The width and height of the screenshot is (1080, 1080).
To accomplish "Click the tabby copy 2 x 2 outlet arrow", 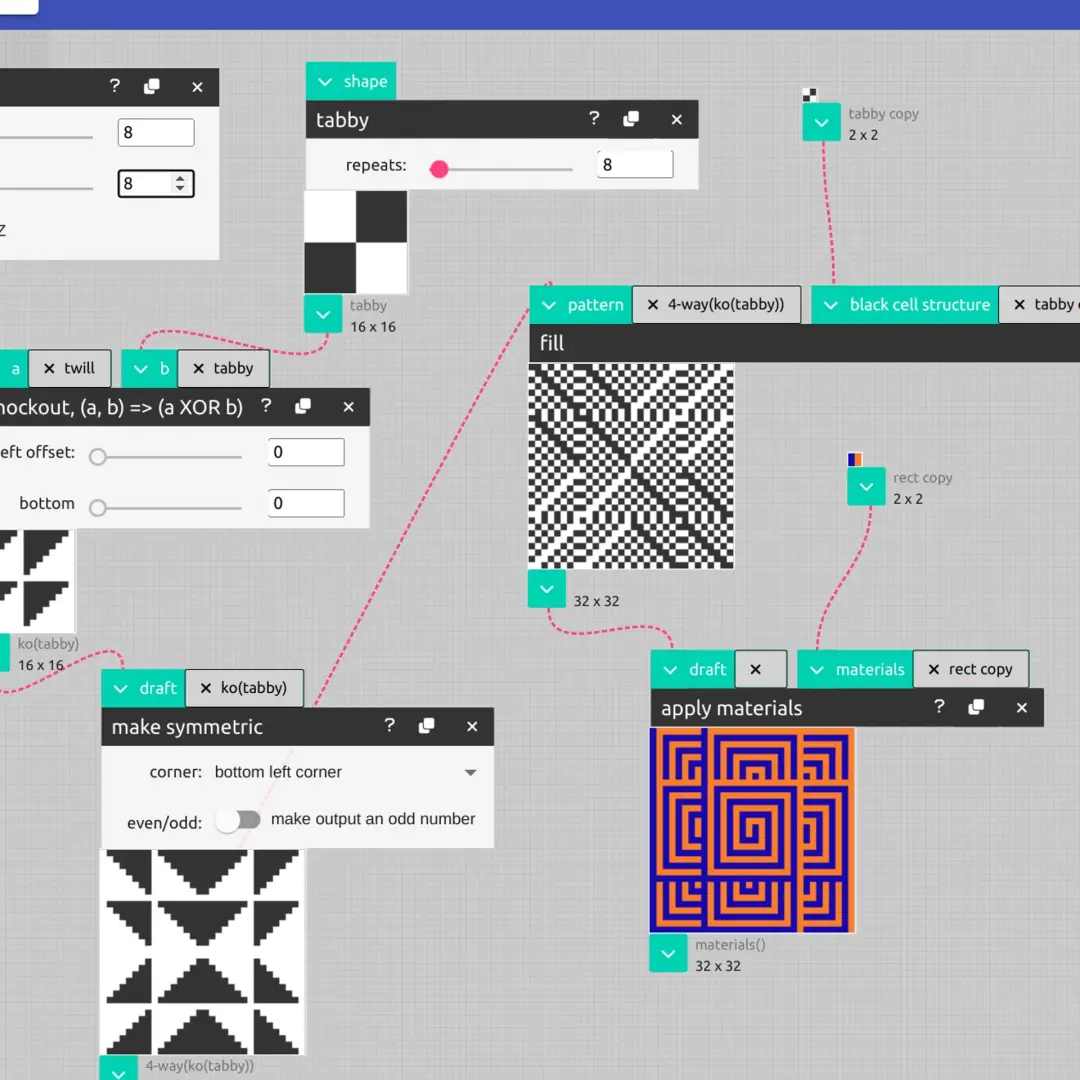I will (x=822, y=123).
